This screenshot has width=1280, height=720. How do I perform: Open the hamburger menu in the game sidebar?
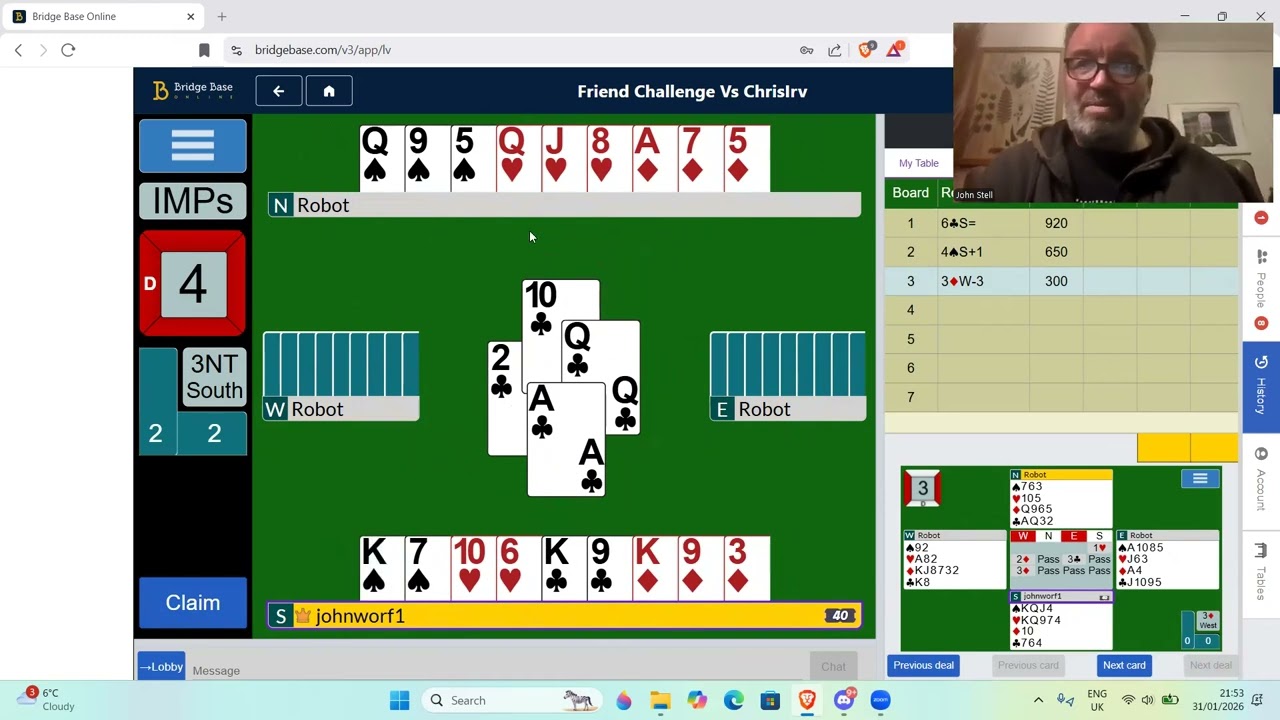point(192,146)
